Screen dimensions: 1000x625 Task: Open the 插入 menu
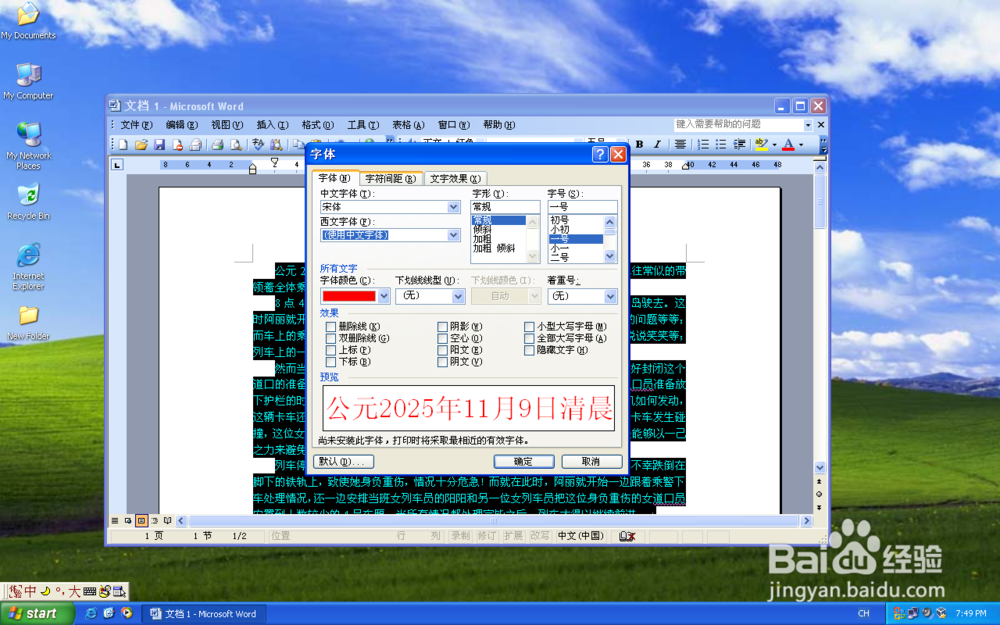272,125
